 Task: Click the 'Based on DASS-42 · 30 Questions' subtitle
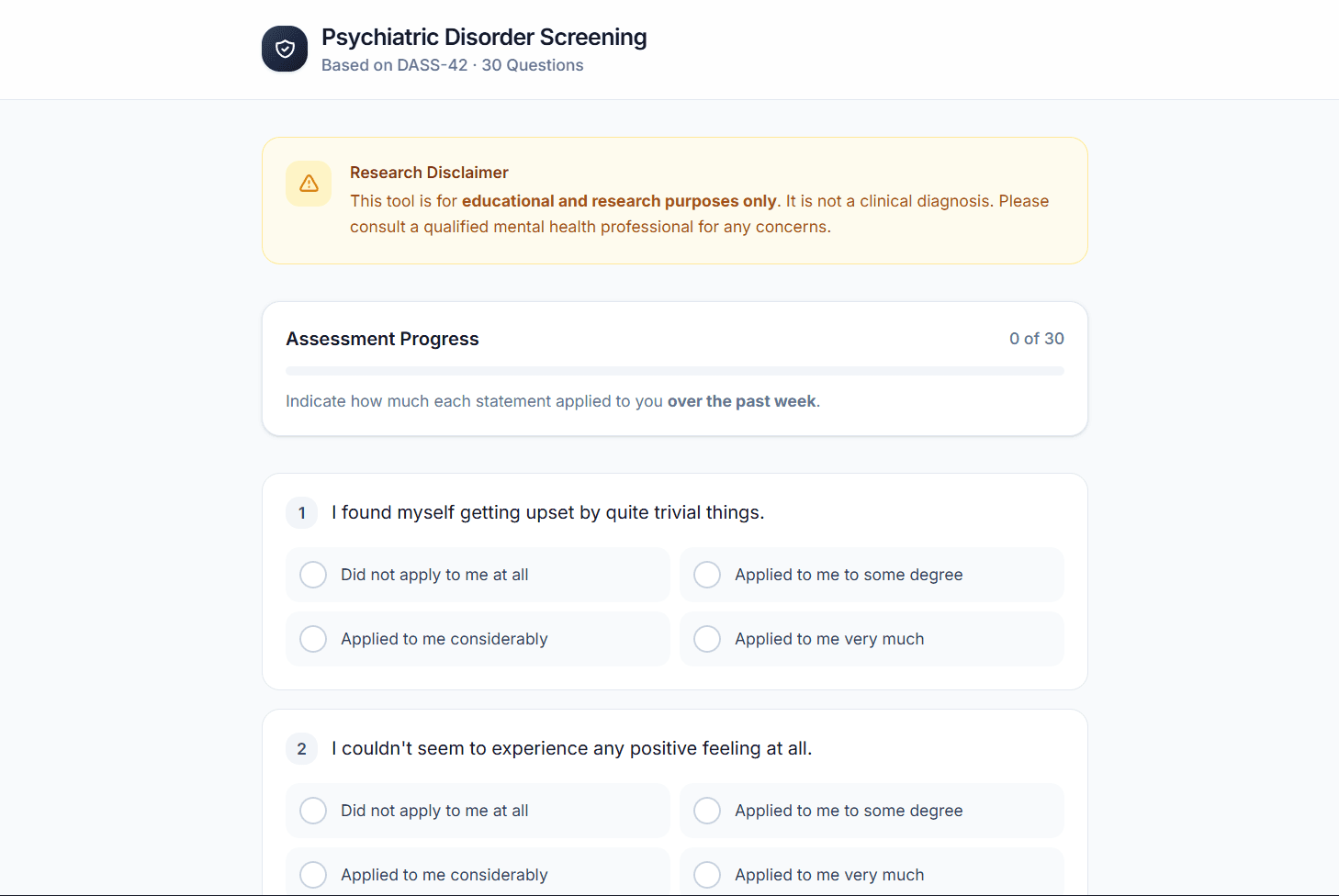[x=452, y=64]
